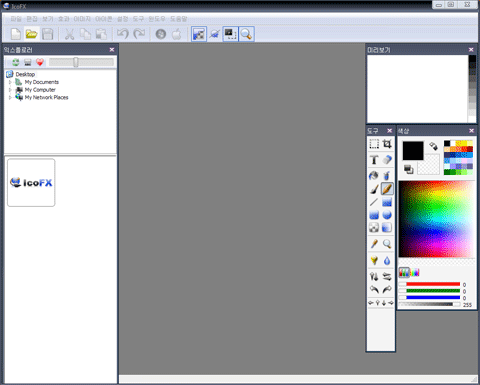Select the Pencil tool
The height and width of the screenshot is (385, 480).
387,189
